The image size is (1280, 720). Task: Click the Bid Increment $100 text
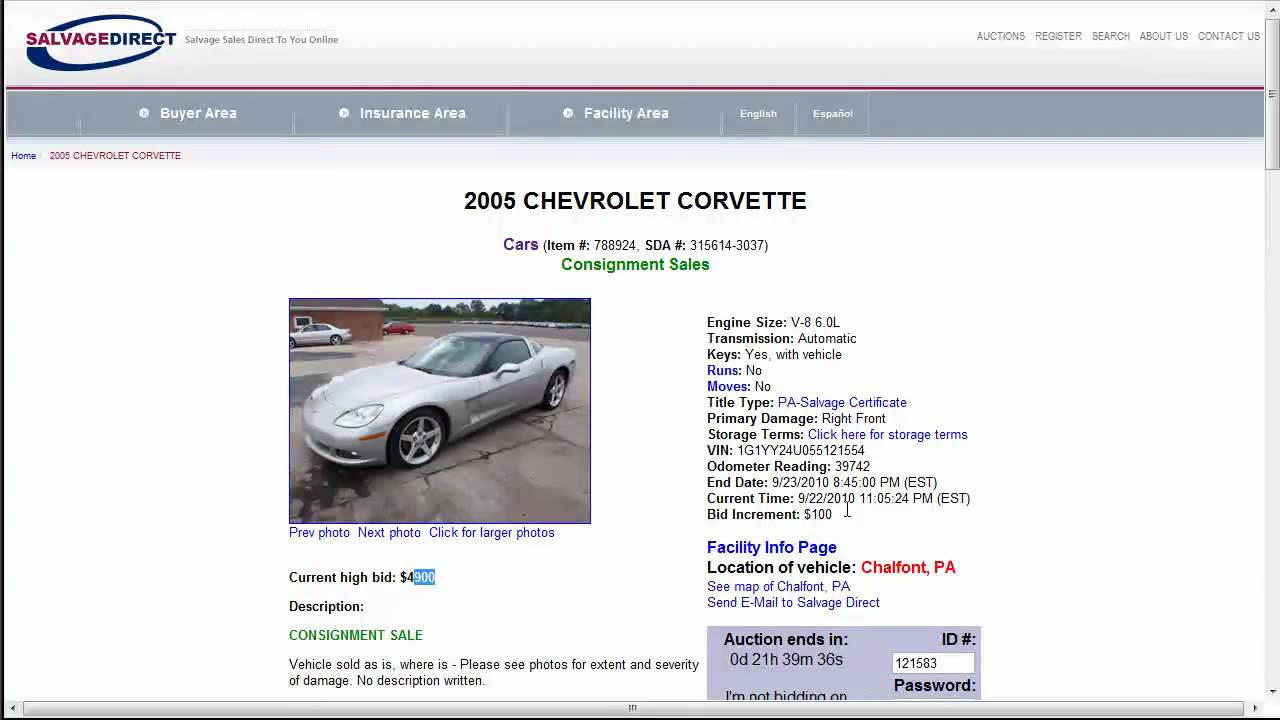click(769, 515)
